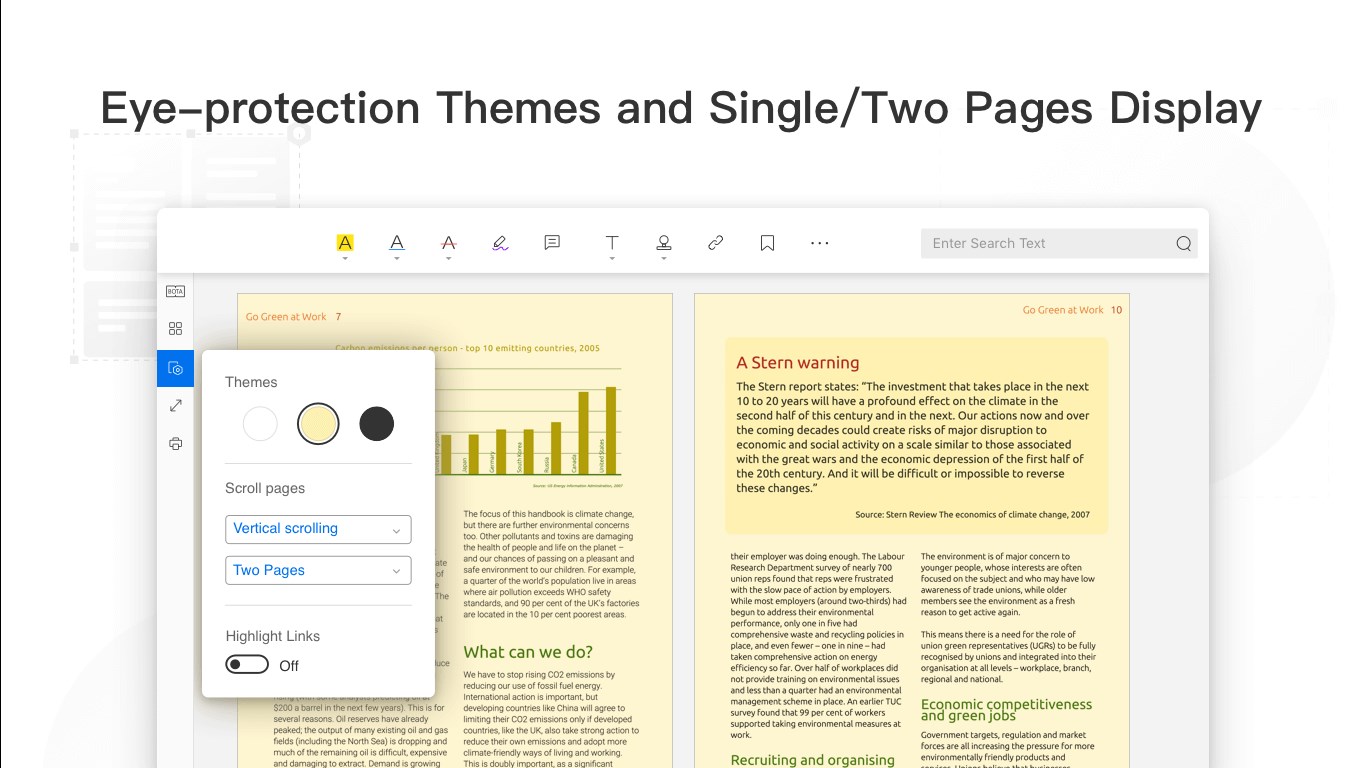Select the Stamp tool
This screenshot has width=1366, height=768.
[664, 242]
